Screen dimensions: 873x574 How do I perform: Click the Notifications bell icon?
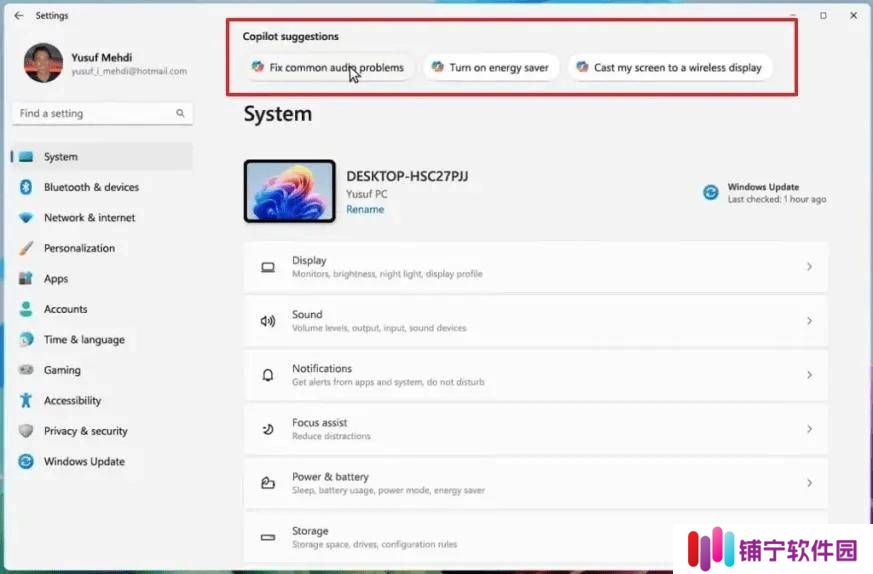[x=268, y=375]
